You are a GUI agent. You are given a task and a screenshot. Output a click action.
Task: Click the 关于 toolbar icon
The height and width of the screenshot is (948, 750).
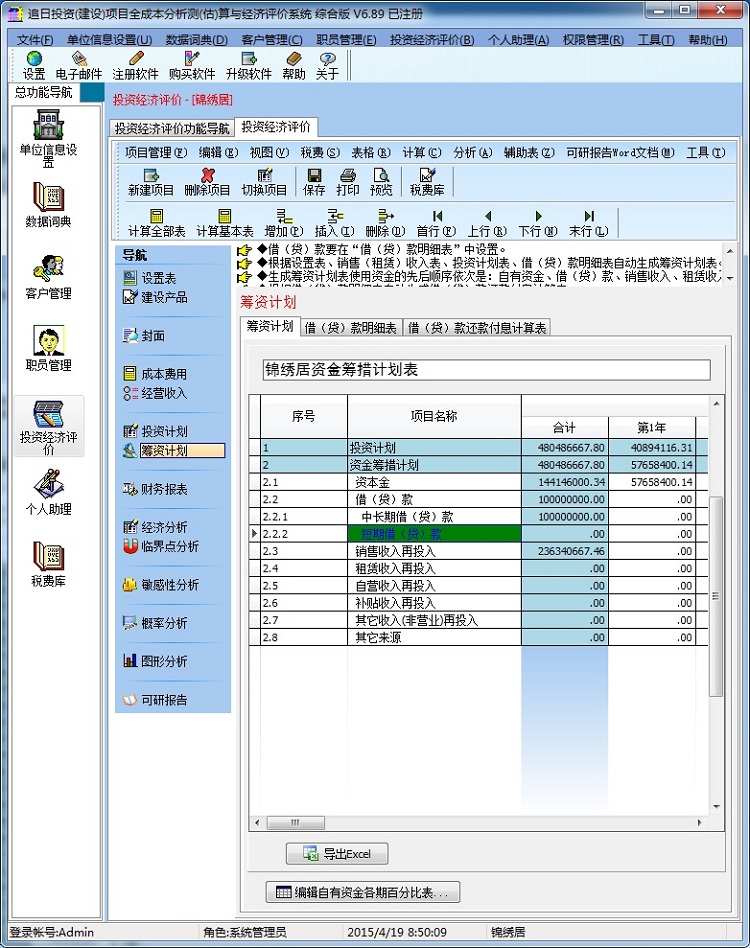tap(328, 66)
